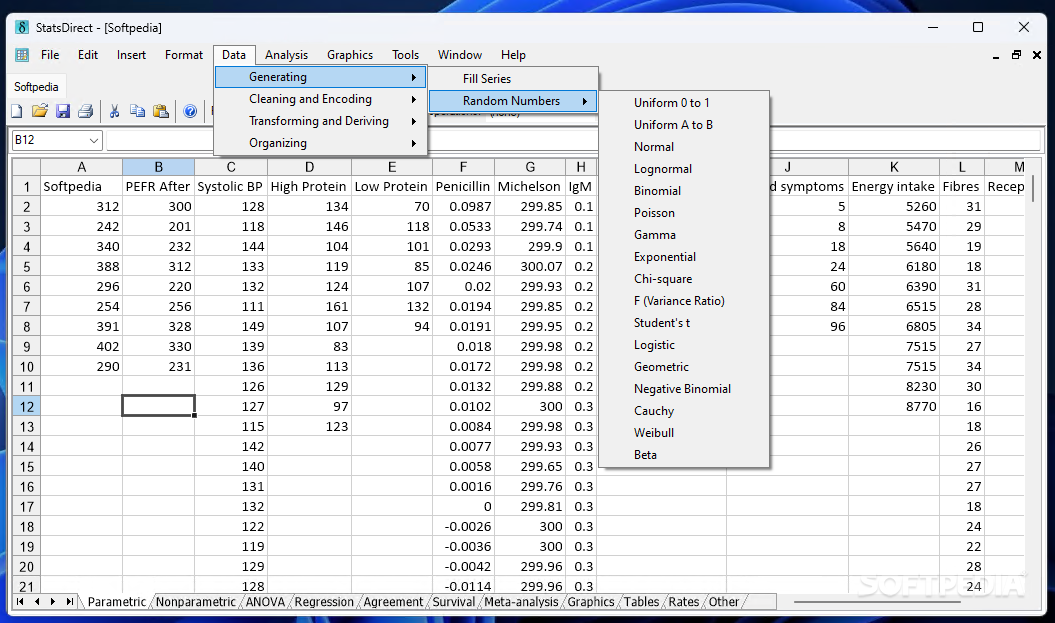1055x623 pixels.
Task: Expand the Random Numbers submenu
Action: coord(513,101)
